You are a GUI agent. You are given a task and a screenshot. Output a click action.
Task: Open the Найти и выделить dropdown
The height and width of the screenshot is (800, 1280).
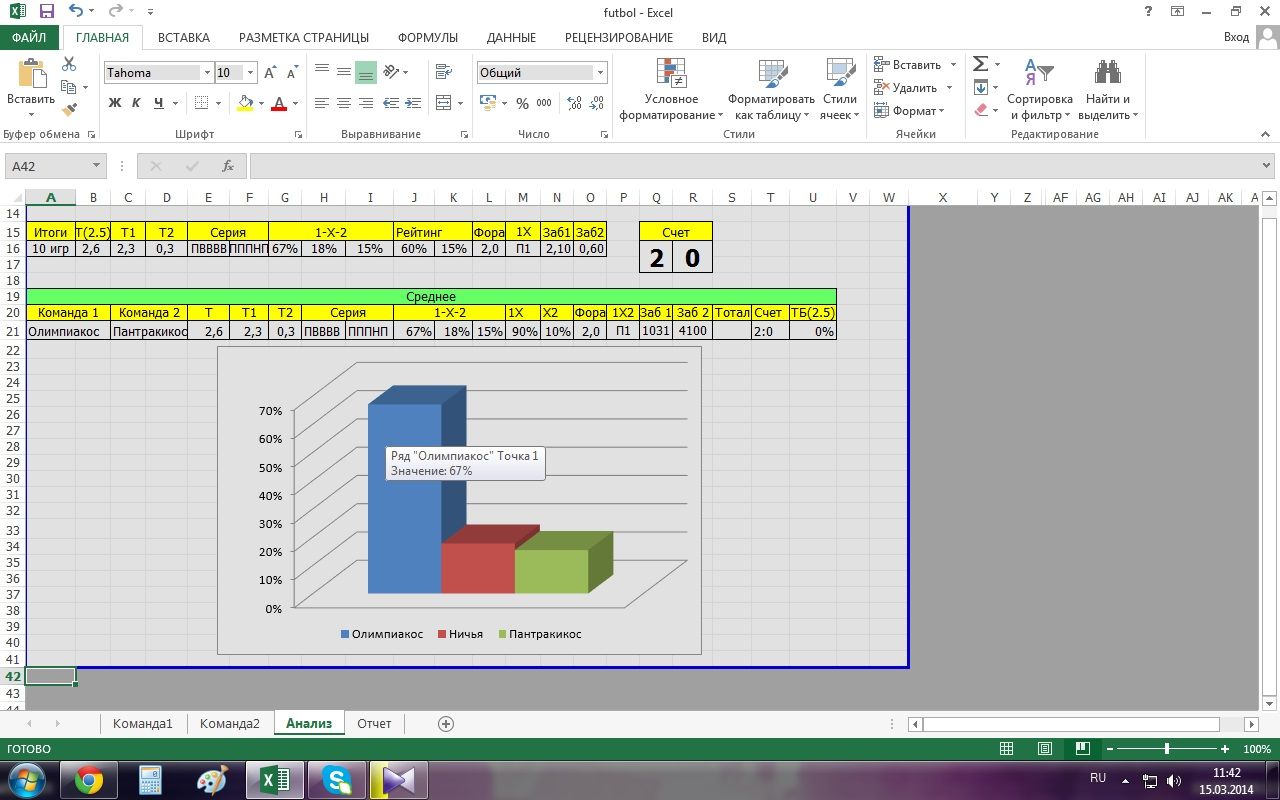click(x=1108, y=90)
